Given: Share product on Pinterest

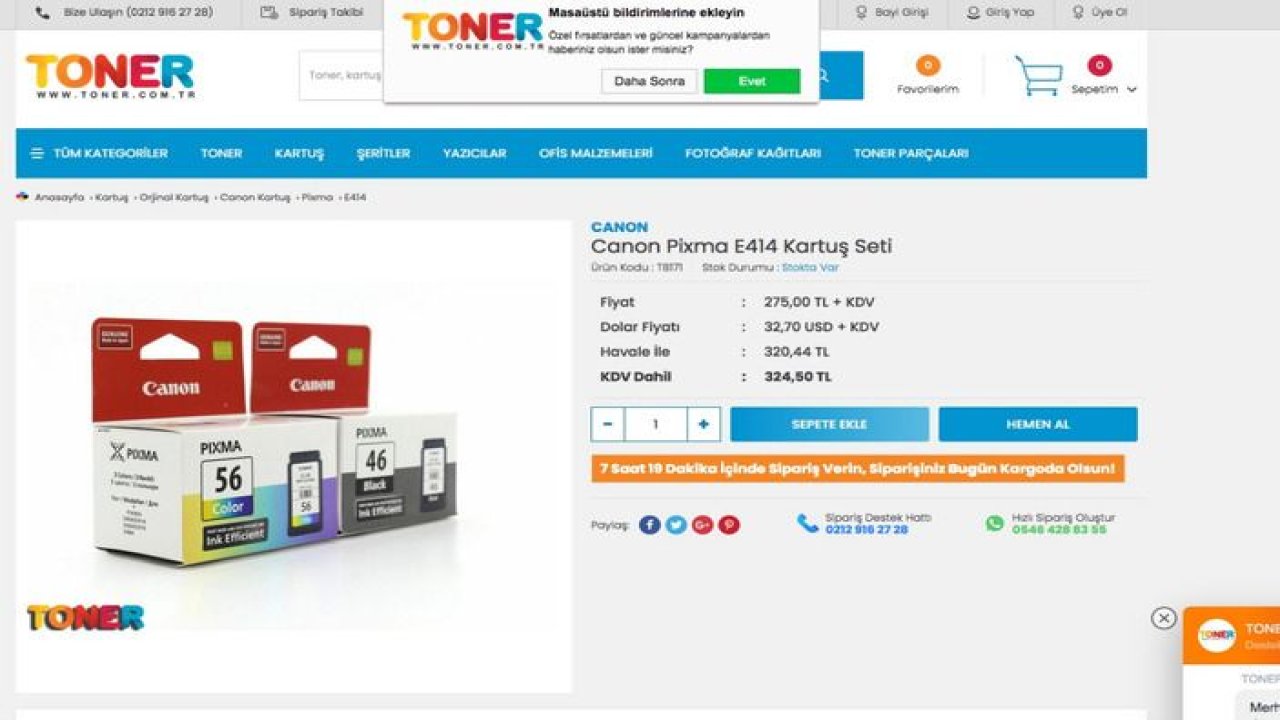Looking at the screenshot, I should (x=729, y=524).
